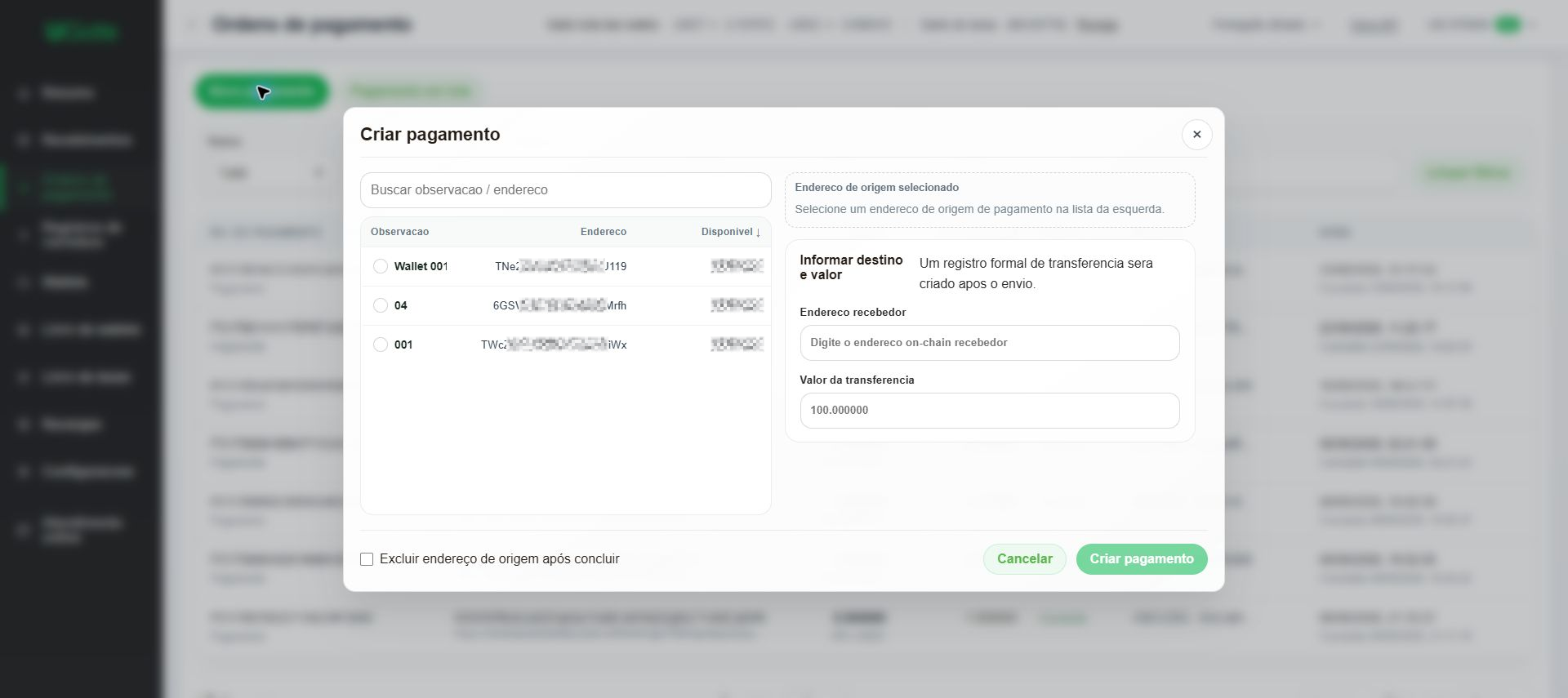Click the green Criar pagamento button

coord(1141,559)
